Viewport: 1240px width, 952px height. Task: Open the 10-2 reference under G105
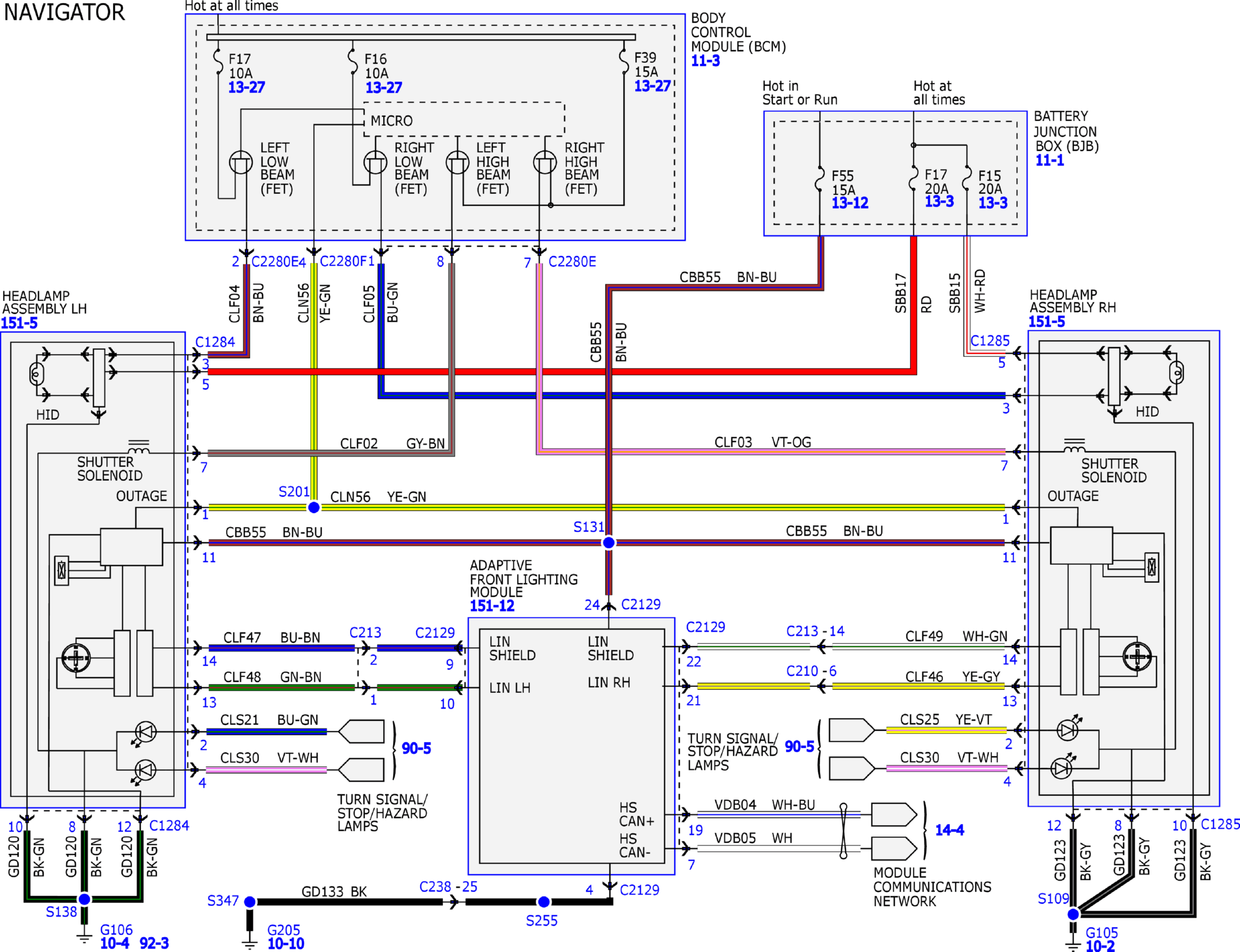pyautogui.click(x=1100, y=946)
